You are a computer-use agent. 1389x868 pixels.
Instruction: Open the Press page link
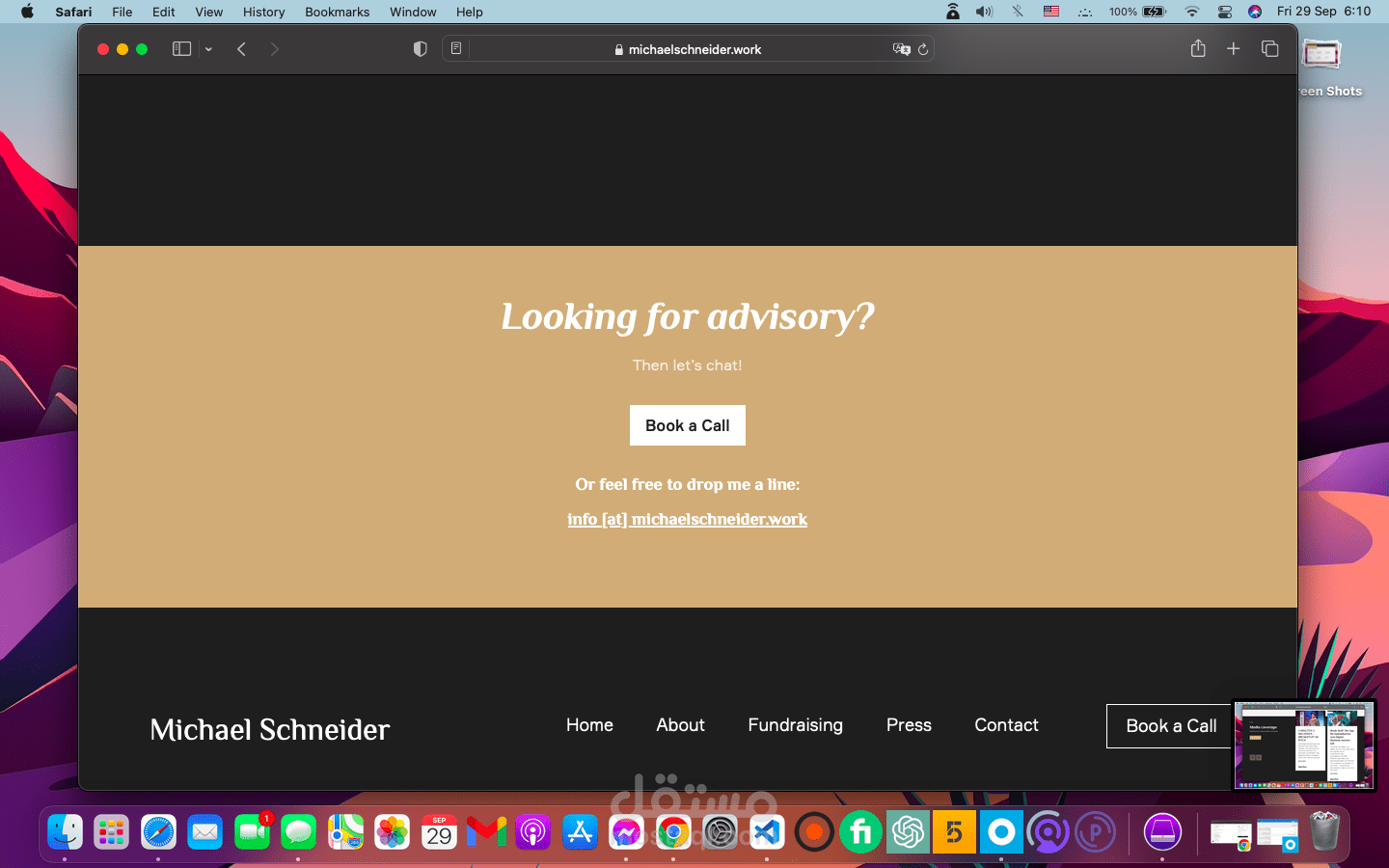point(909,725)
